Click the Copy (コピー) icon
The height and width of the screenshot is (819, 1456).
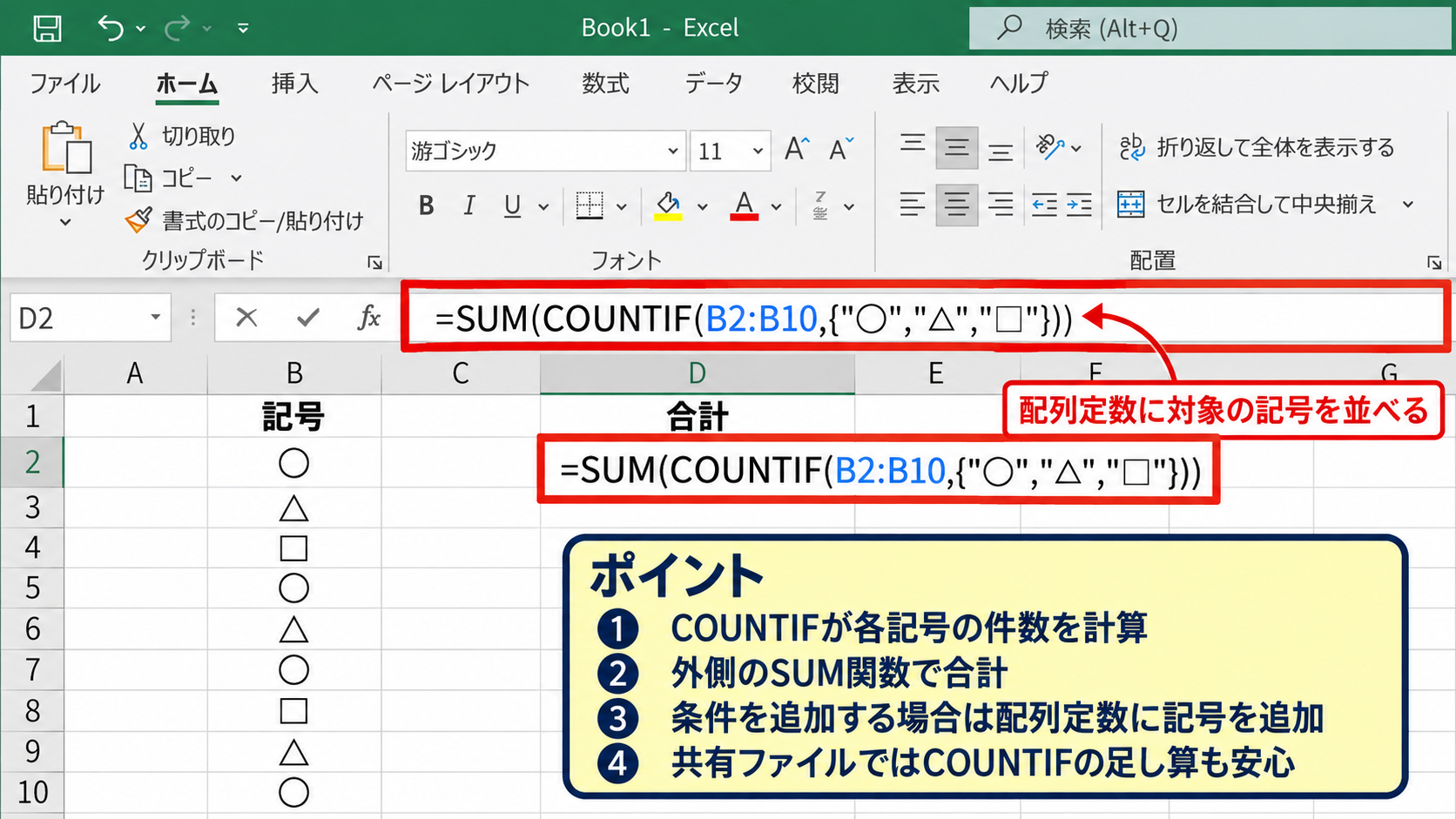[x=138, y=178]
